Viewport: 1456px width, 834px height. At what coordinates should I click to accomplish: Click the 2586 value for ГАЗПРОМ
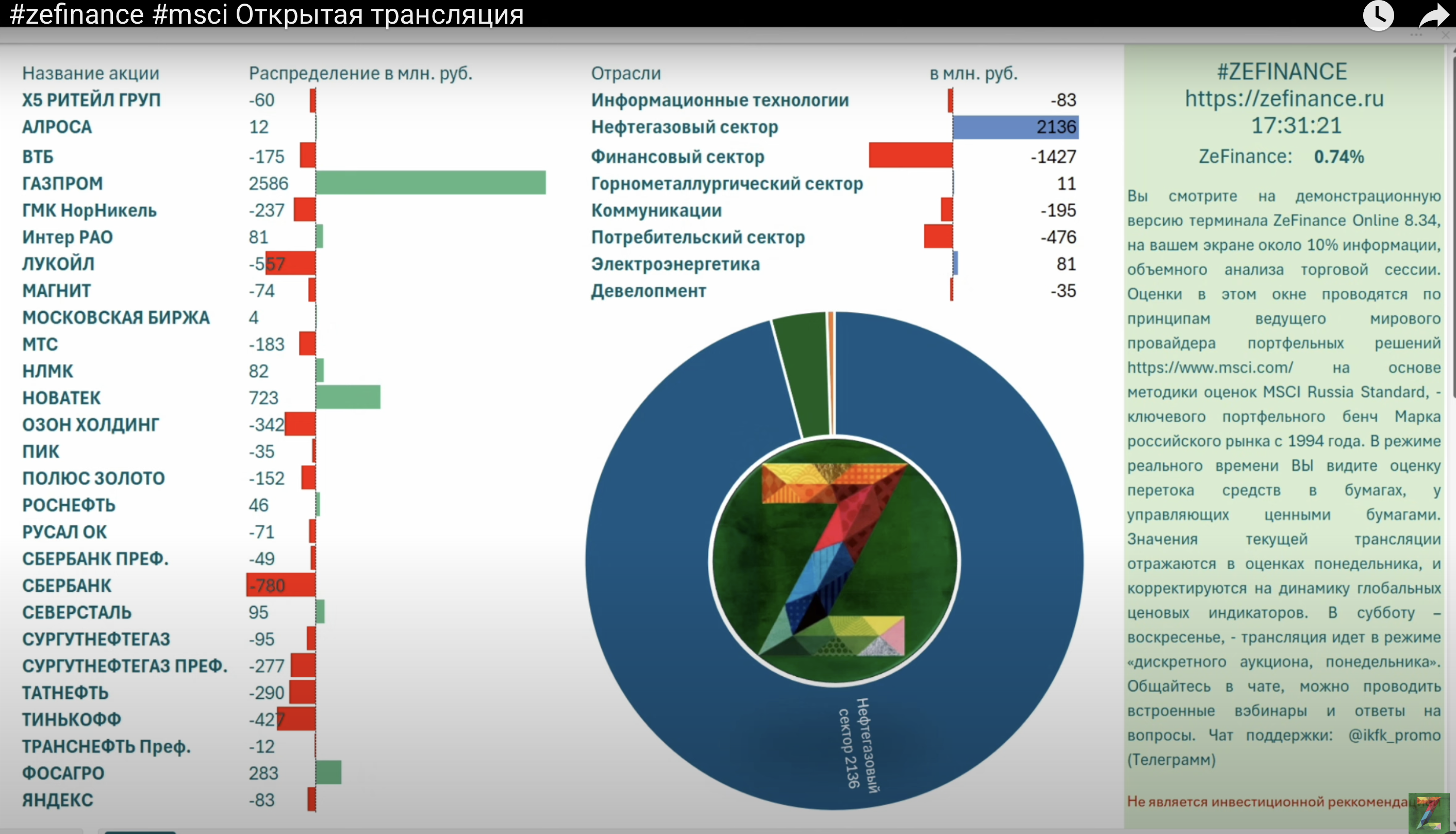click(x=269, y=184)
